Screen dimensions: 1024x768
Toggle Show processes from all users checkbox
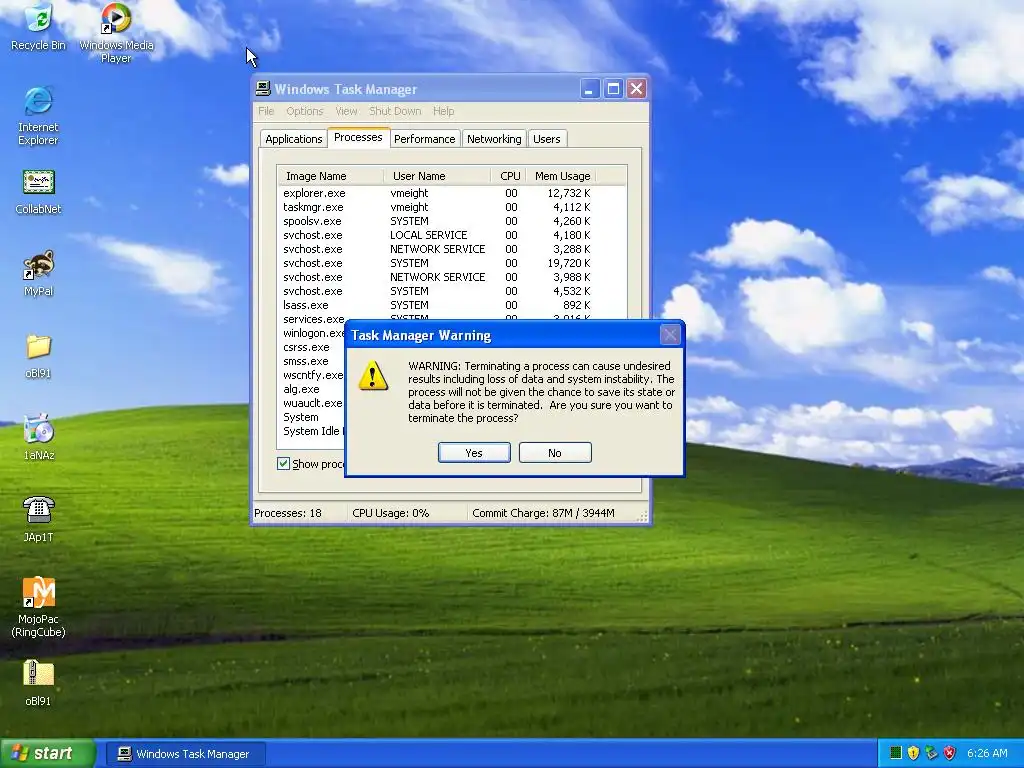(x=283, y=464)
